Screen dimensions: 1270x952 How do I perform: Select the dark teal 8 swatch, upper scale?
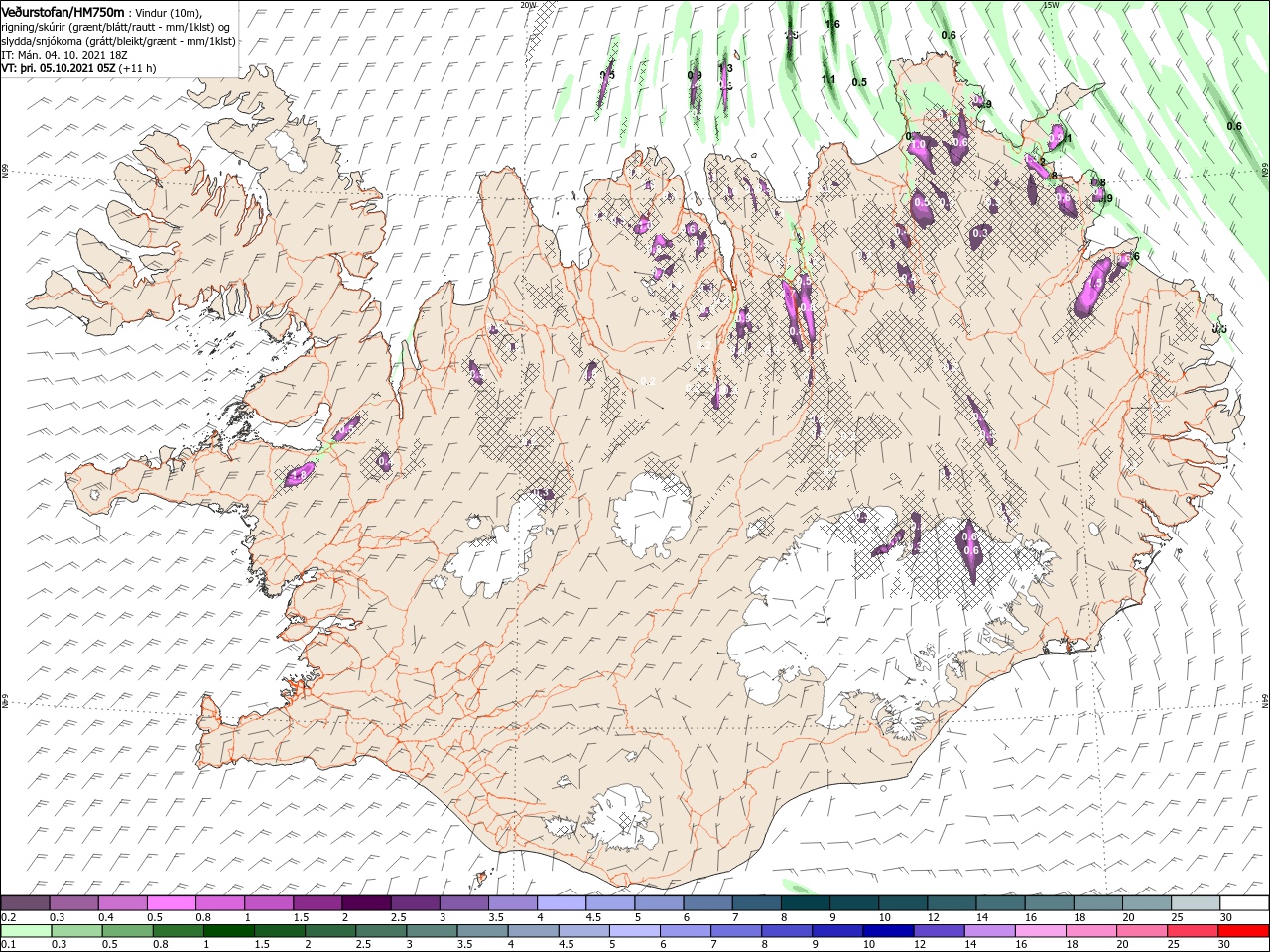click(805, 903)
